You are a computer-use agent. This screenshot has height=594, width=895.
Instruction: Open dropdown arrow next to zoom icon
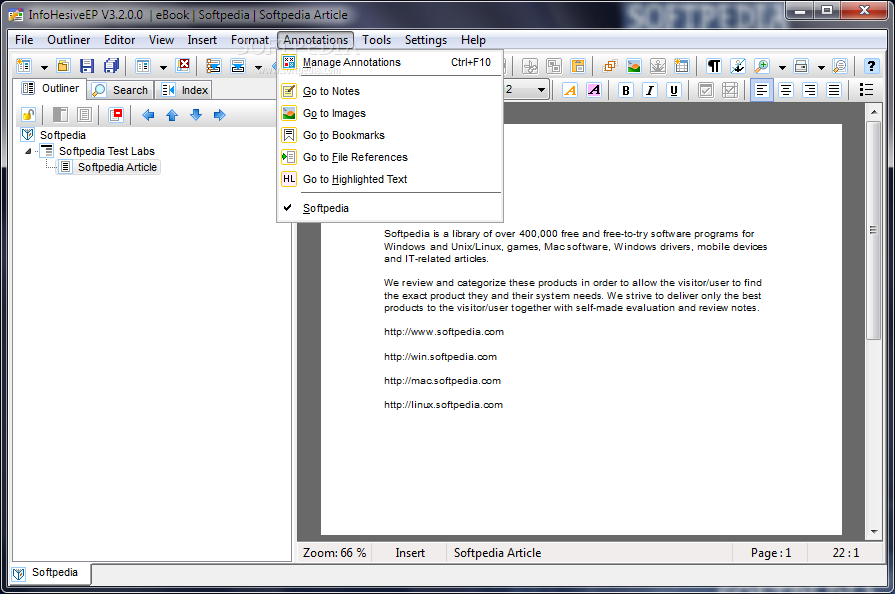tap(782, 67)
